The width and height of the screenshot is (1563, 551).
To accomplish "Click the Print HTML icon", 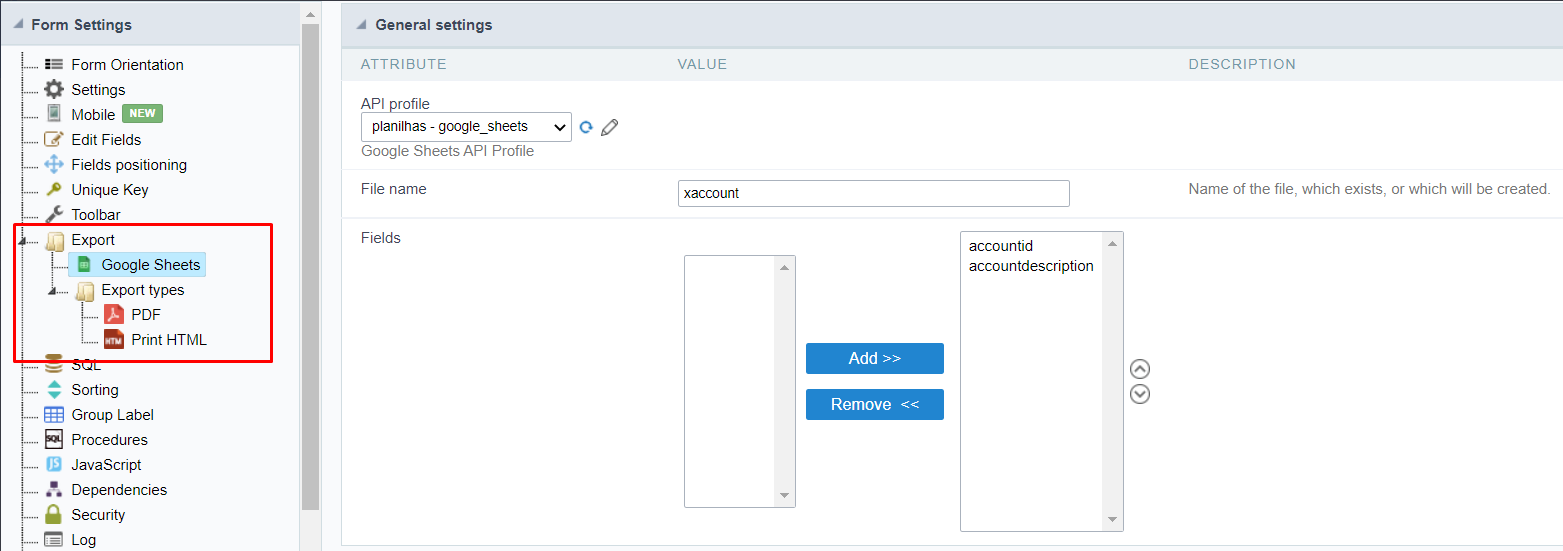I will 114,340.
